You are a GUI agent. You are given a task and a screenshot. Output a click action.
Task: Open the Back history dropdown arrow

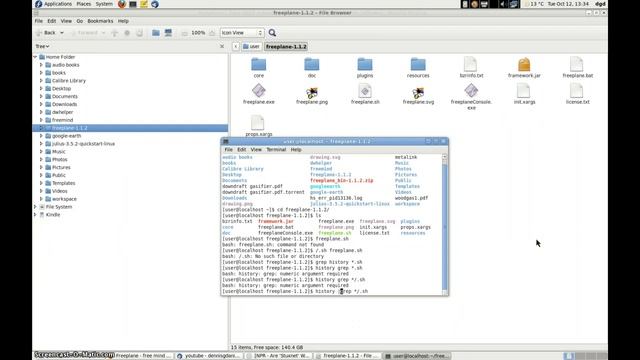62,33
